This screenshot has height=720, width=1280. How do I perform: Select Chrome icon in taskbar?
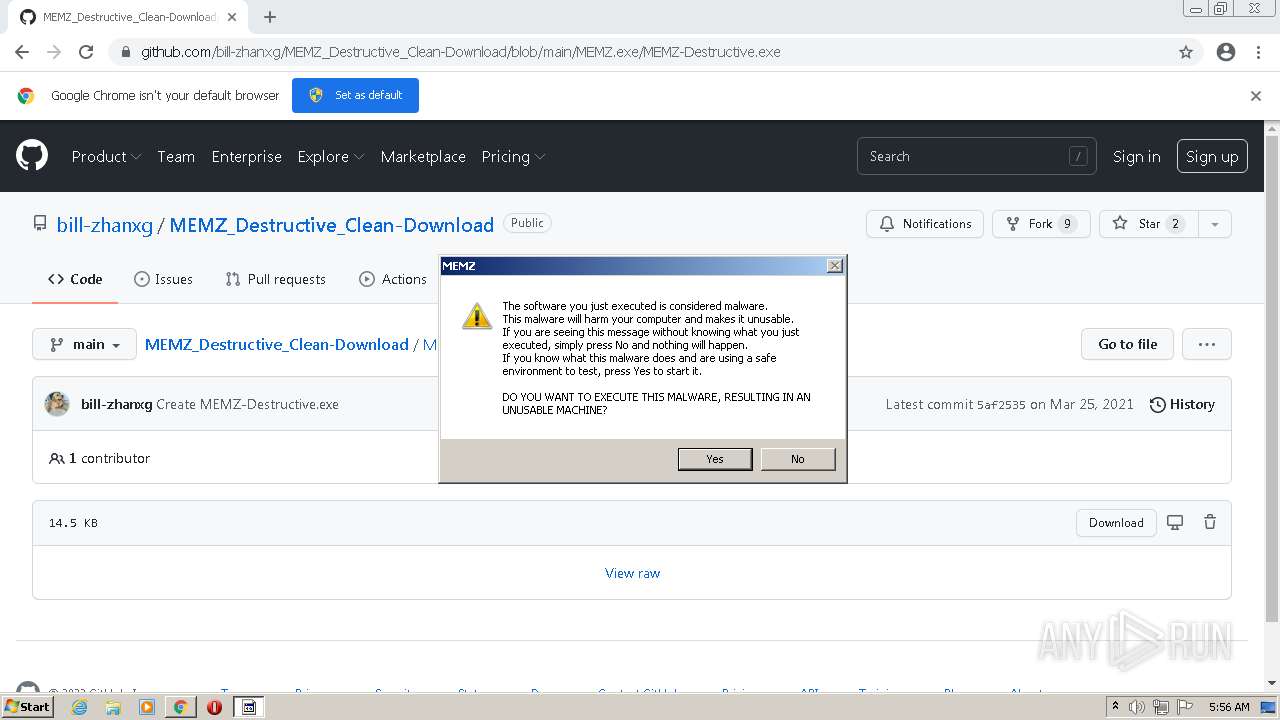[x=180, y=707]
